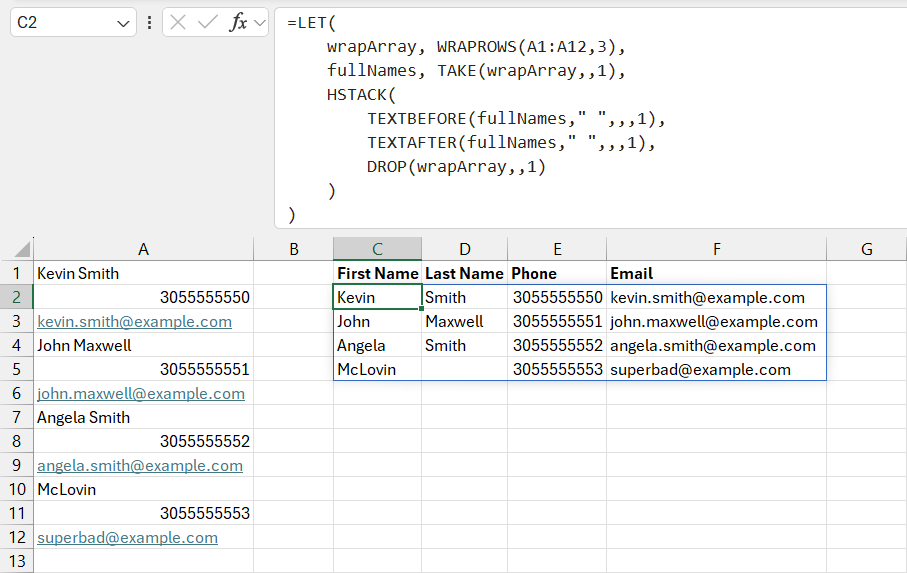
Task: Select row 7 header
Action: pos(16,417)
